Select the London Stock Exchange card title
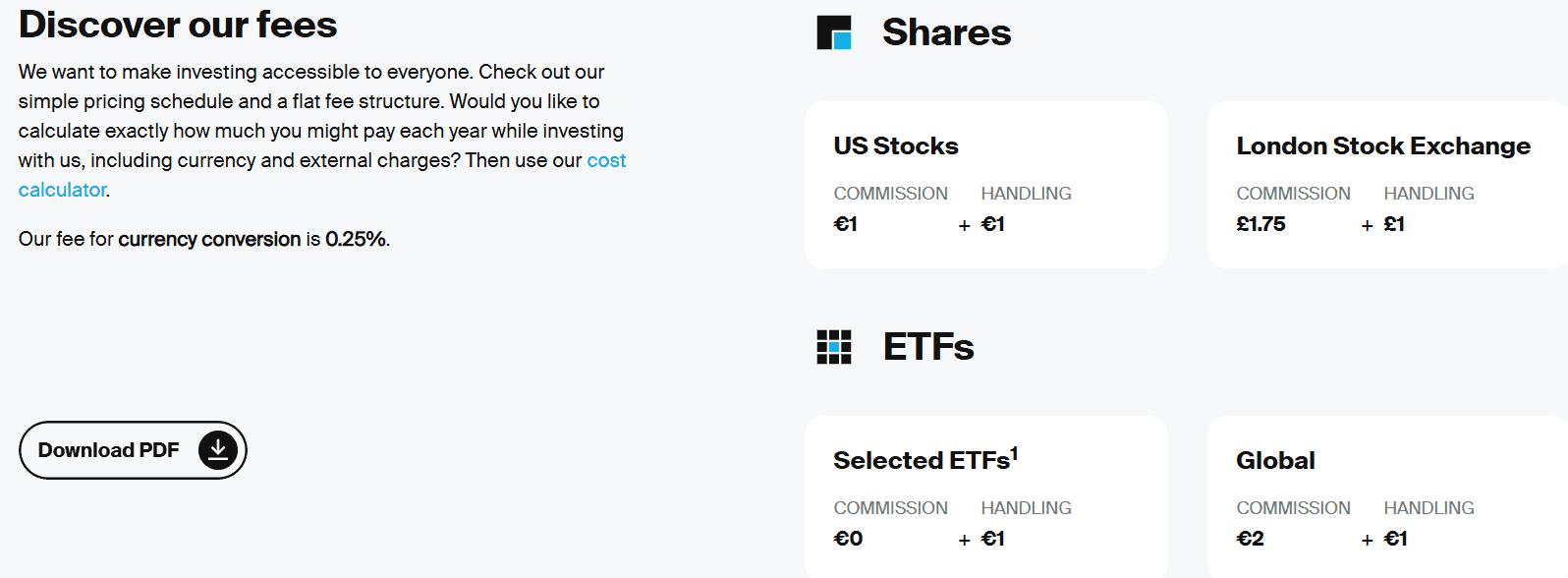The width and height of the screenshot is (1568, 578). 1382,146
